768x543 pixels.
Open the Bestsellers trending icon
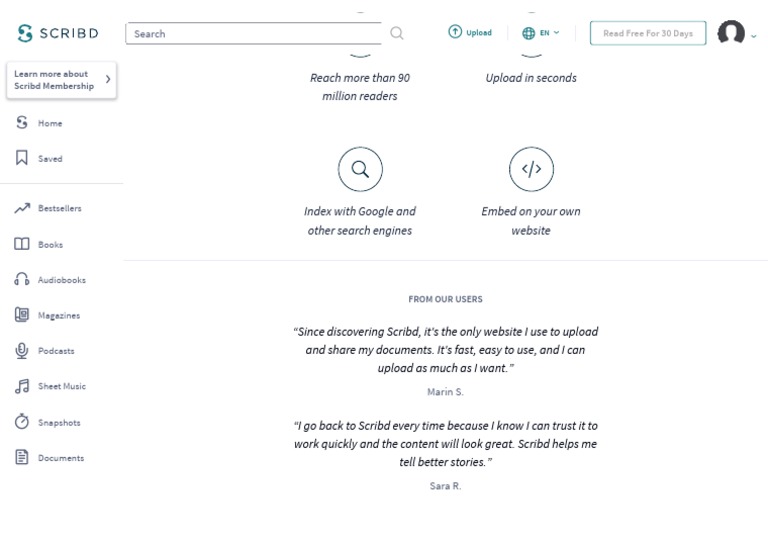pos(22,209)
